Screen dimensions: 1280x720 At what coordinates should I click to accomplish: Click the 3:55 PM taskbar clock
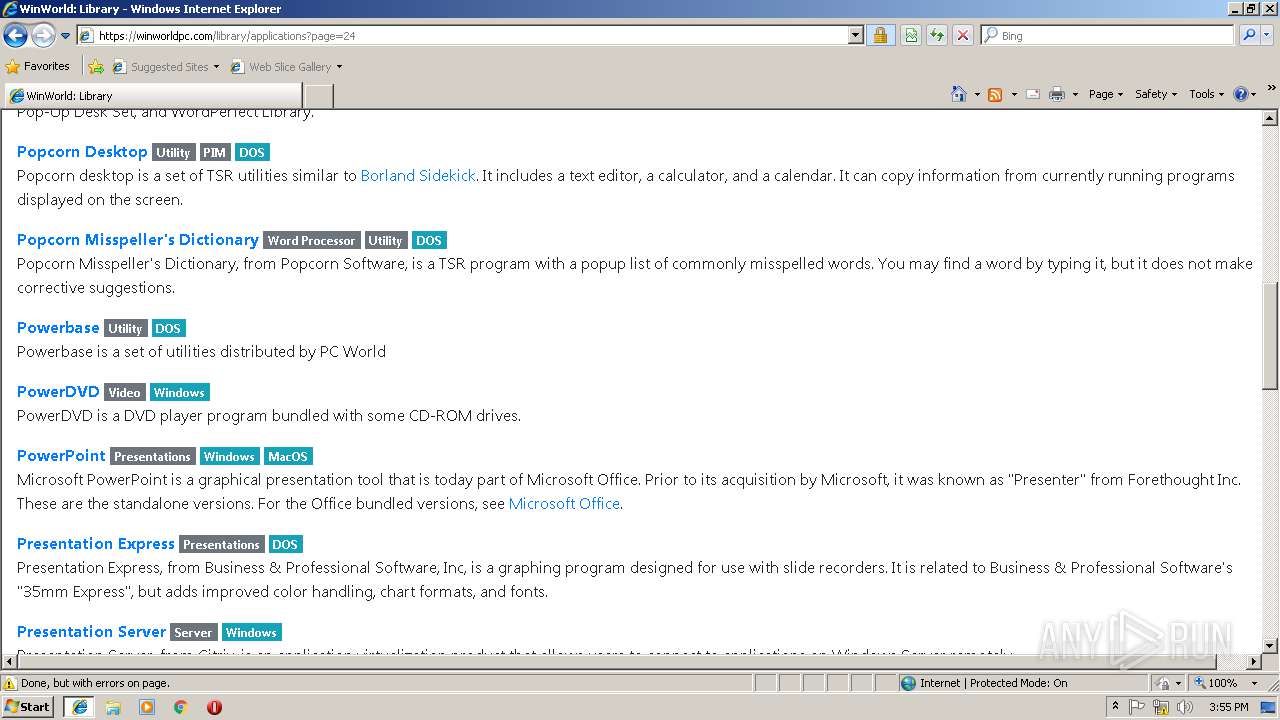click(x=1229, y=707)
